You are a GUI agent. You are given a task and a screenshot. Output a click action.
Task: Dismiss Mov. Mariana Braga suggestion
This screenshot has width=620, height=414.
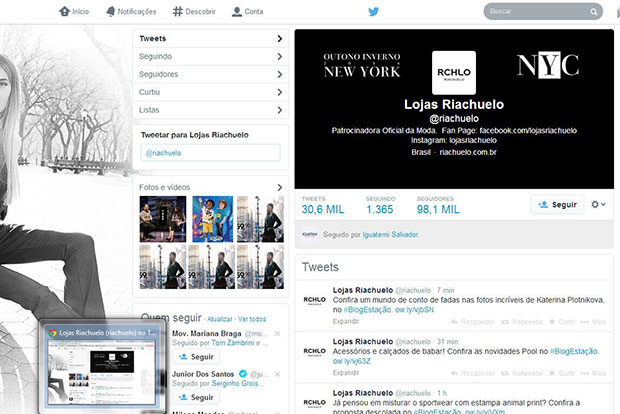[x=278, y=334]
